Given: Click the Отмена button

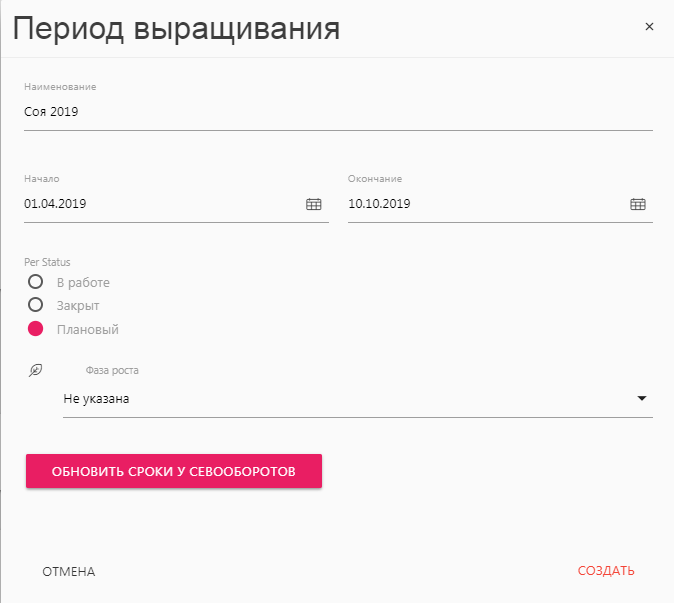Looking at the screenshot, I should tap(68, 572).
